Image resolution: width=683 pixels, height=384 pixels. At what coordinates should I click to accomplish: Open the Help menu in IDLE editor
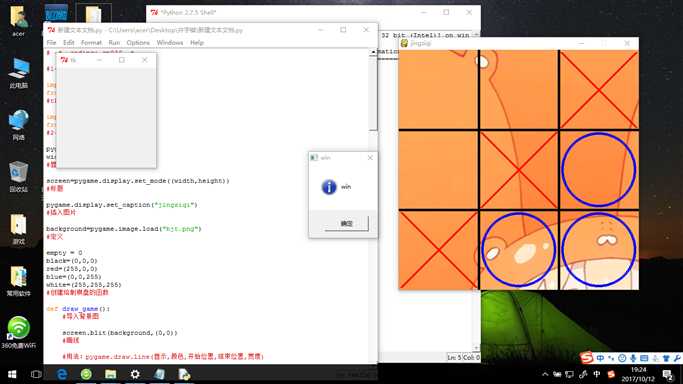pos(197,43)
